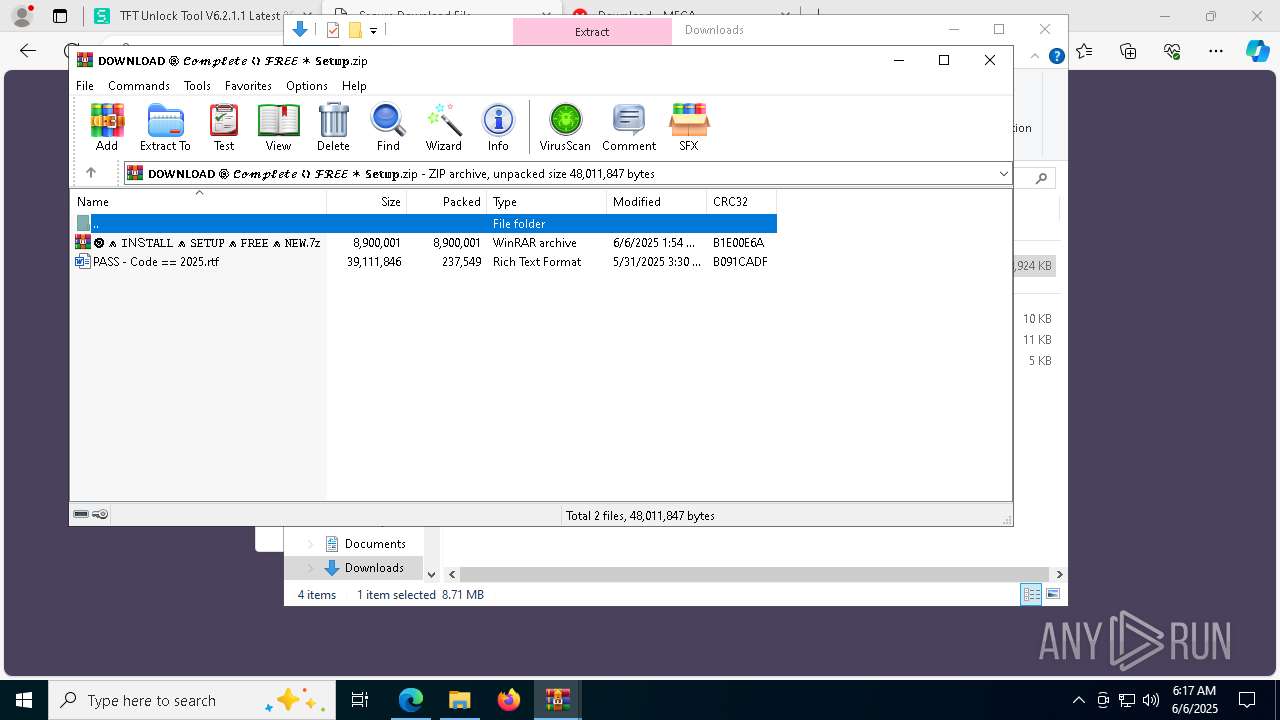Click the Extract To toolbar icon

coord(165,127)
